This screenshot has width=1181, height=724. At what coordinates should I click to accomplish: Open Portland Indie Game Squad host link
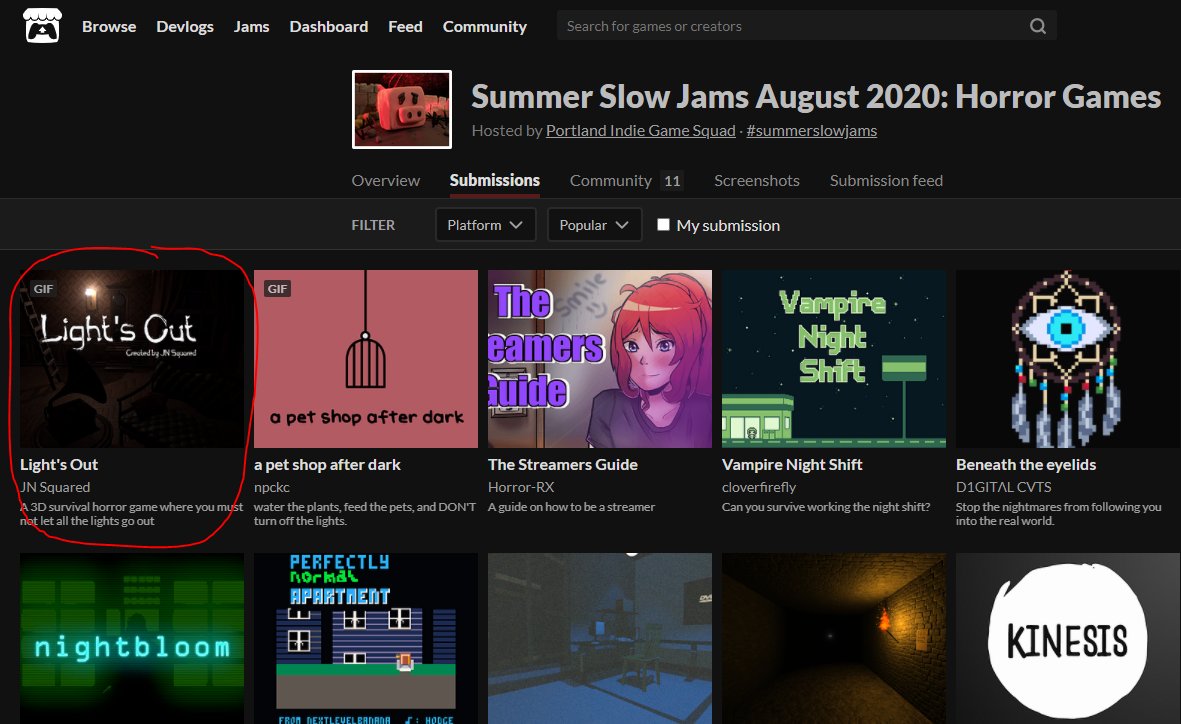point(640,131)
